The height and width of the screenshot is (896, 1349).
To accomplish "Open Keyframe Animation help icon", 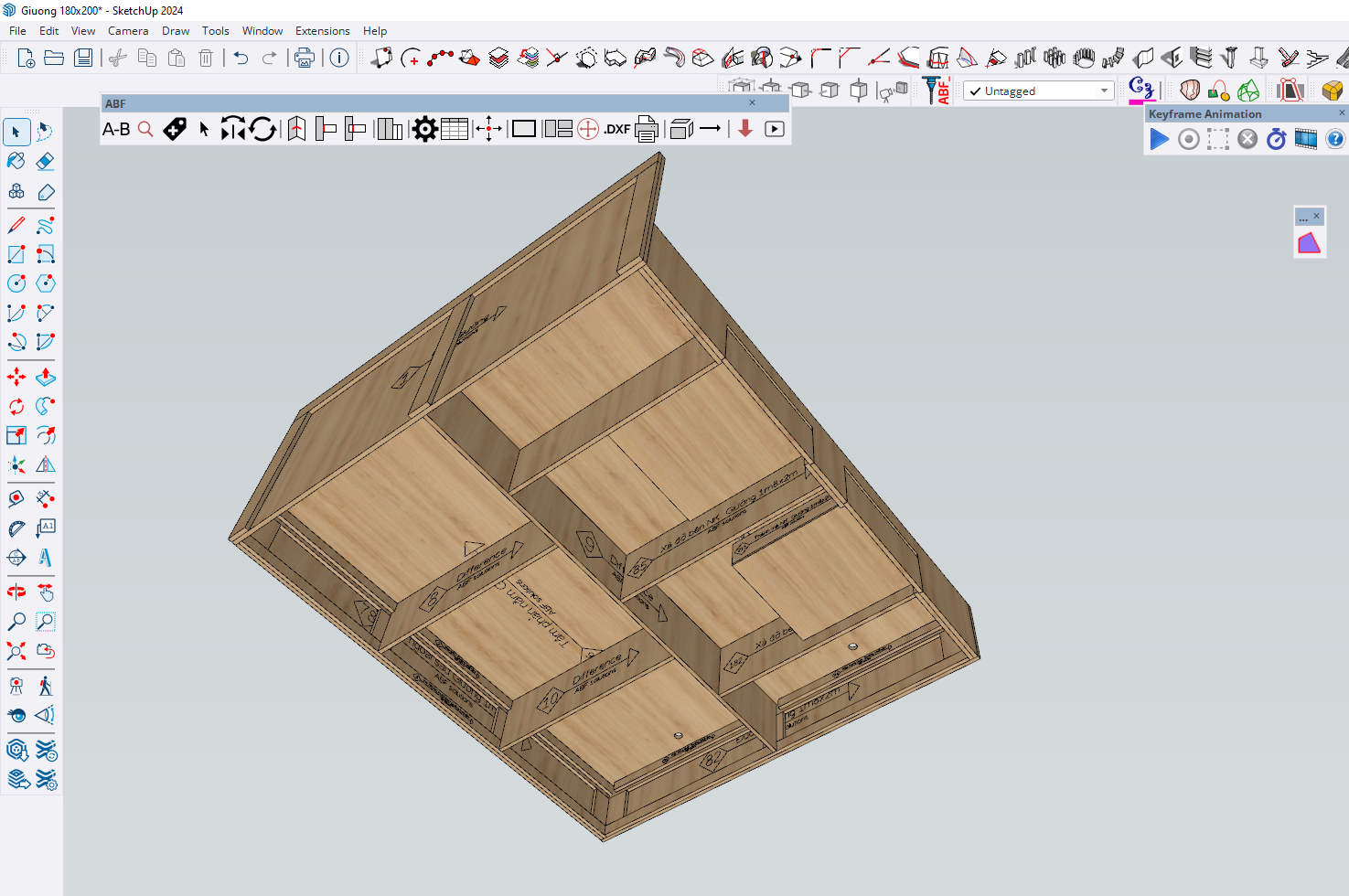I will 1334,139.
